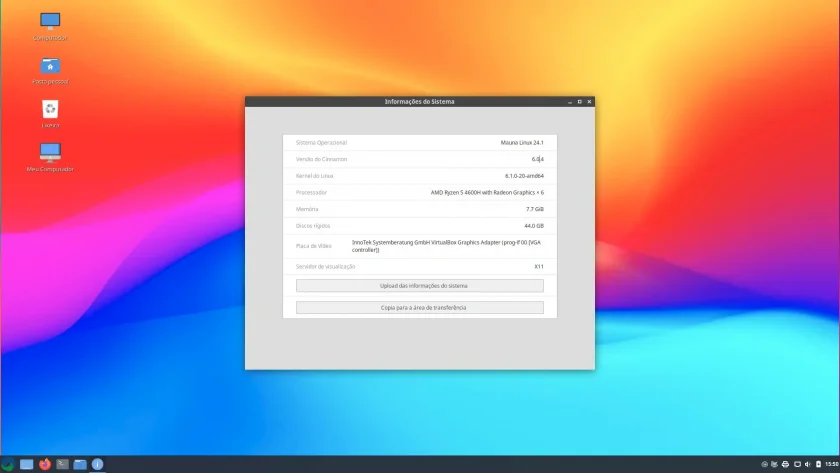The image size is (840, 473).
Task: Select the Lixeira trash icon
Action: (50, 114)
